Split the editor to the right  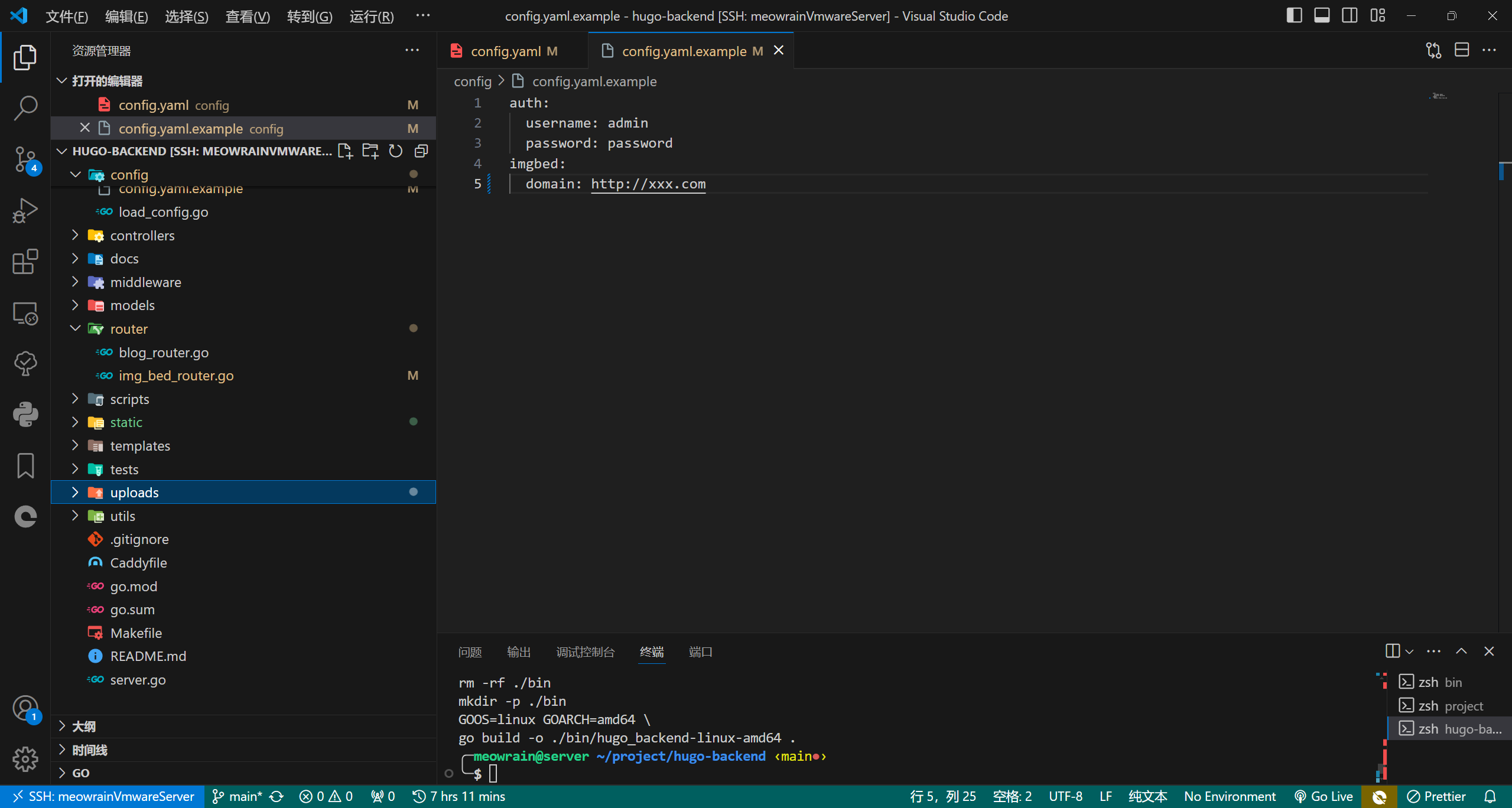point(1462,50)
